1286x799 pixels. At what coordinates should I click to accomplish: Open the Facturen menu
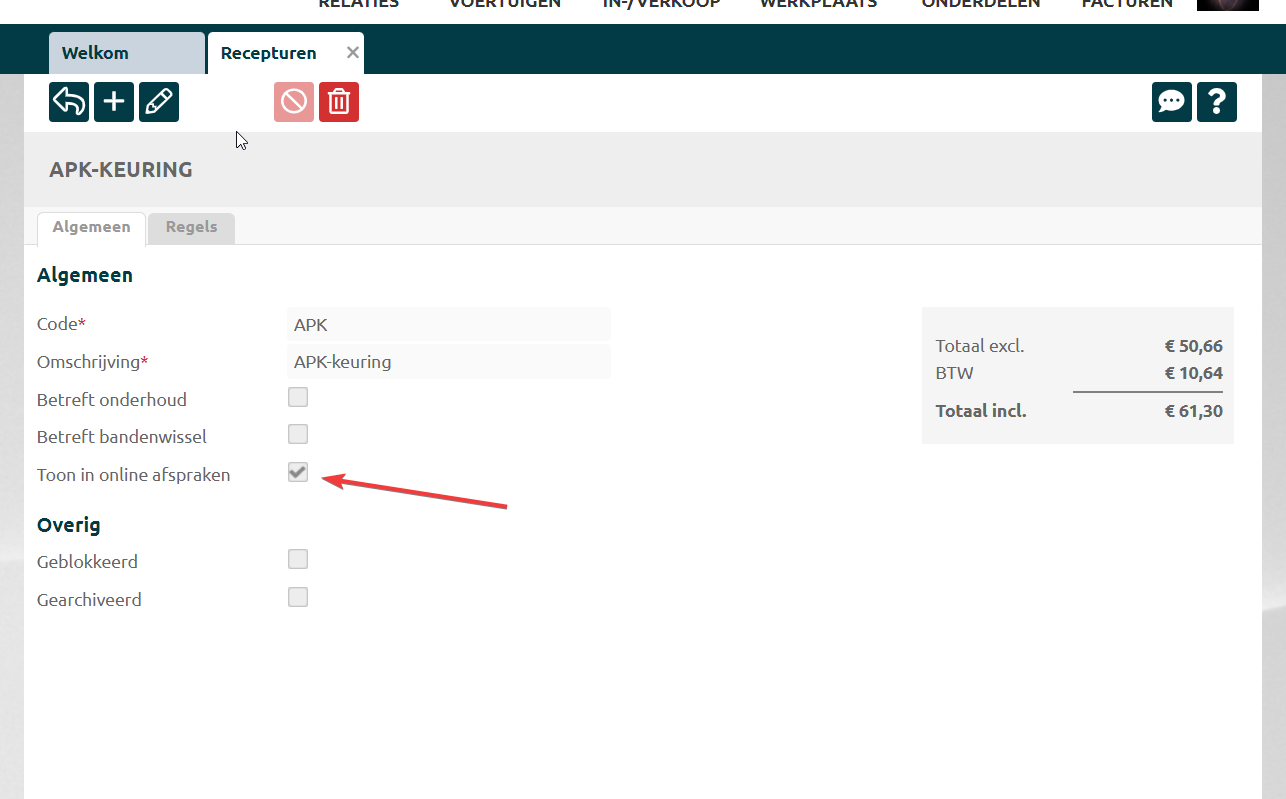pyautogui.click(x=1127, y=4)
